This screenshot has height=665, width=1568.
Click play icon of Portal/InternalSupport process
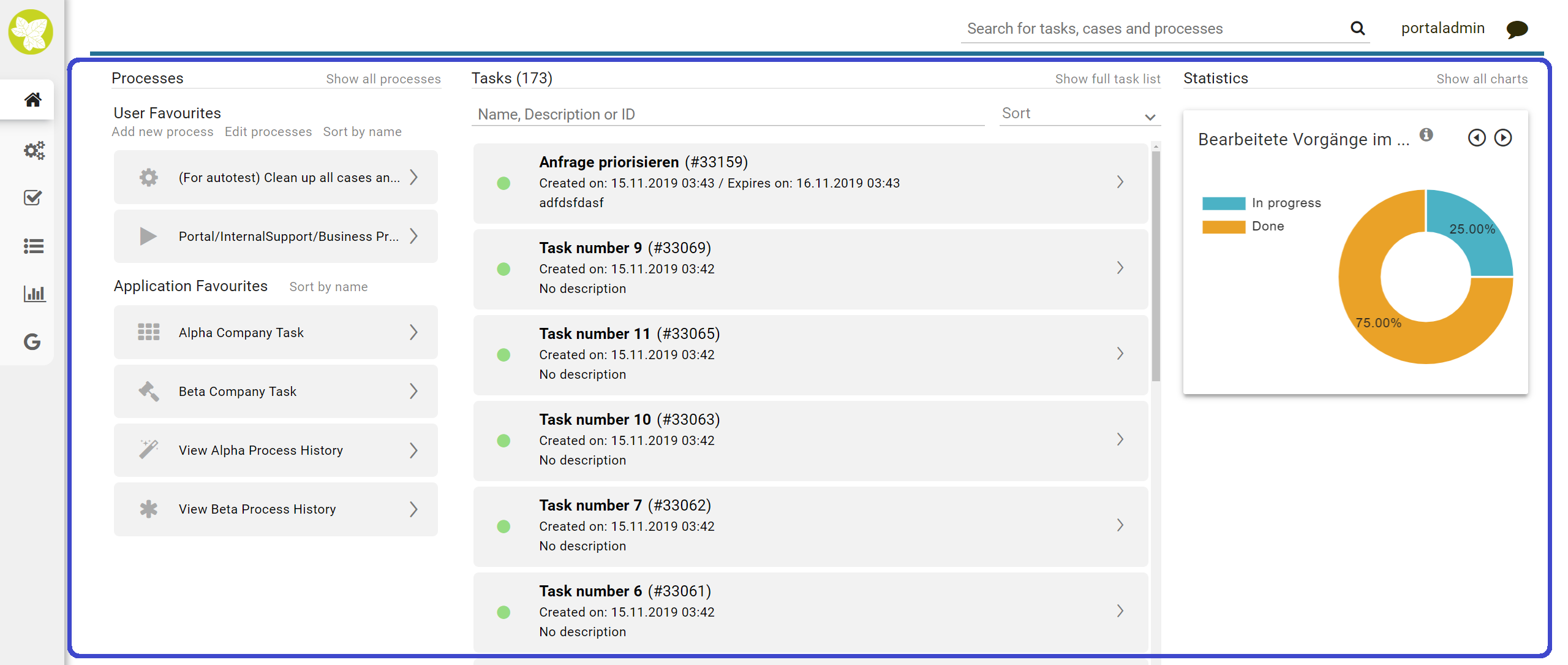click(x=148, y=236)
